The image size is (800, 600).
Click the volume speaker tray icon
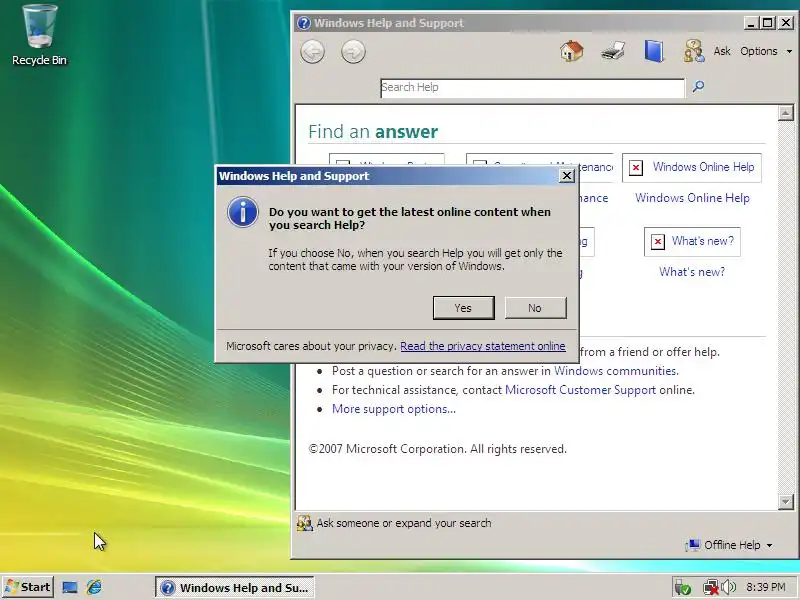point(730,587)
